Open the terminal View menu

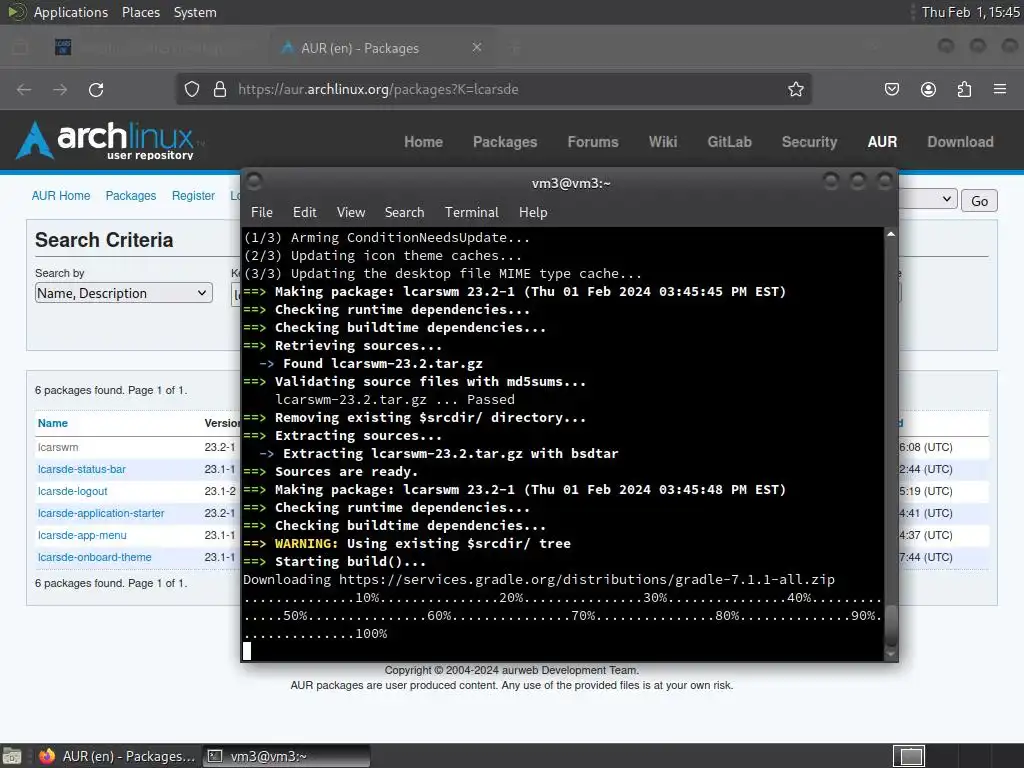tap(351, 212)
